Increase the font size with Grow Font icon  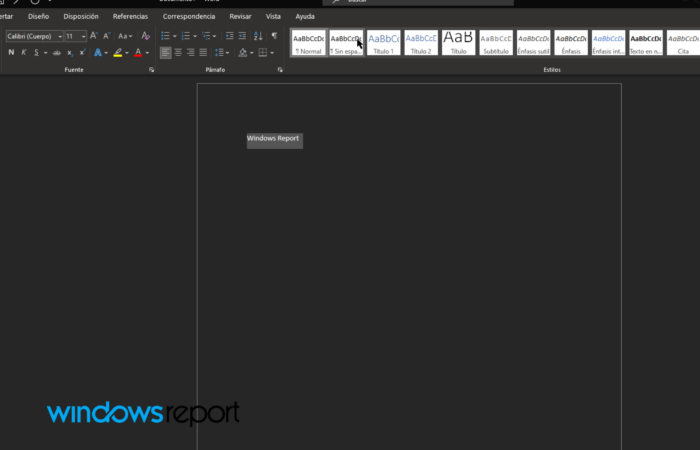tap(94, 36)
